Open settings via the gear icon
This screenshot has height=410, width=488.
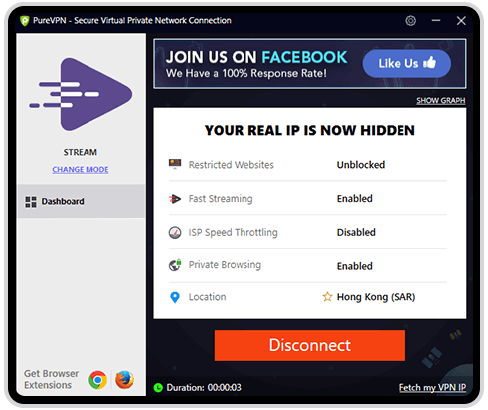coord(410,21)
